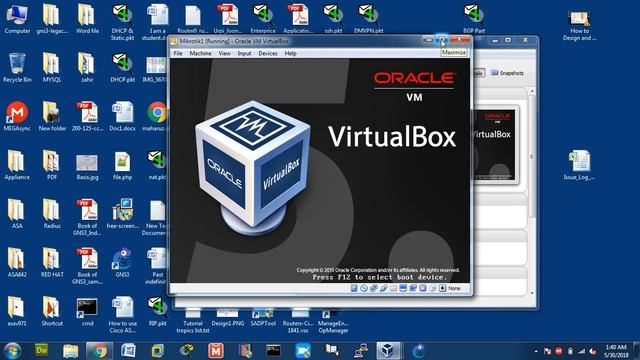Select the DMVPN.pkt desktop file

(368, 19)
